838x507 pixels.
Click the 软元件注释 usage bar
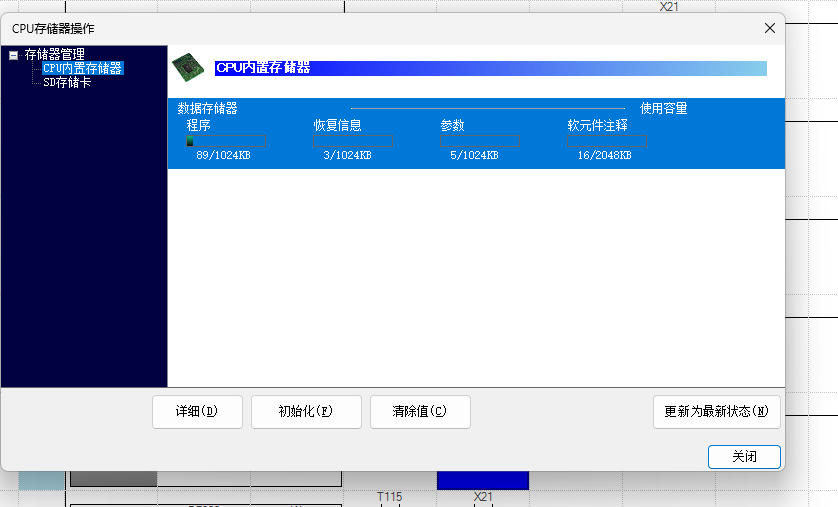[x=607, y=142]
